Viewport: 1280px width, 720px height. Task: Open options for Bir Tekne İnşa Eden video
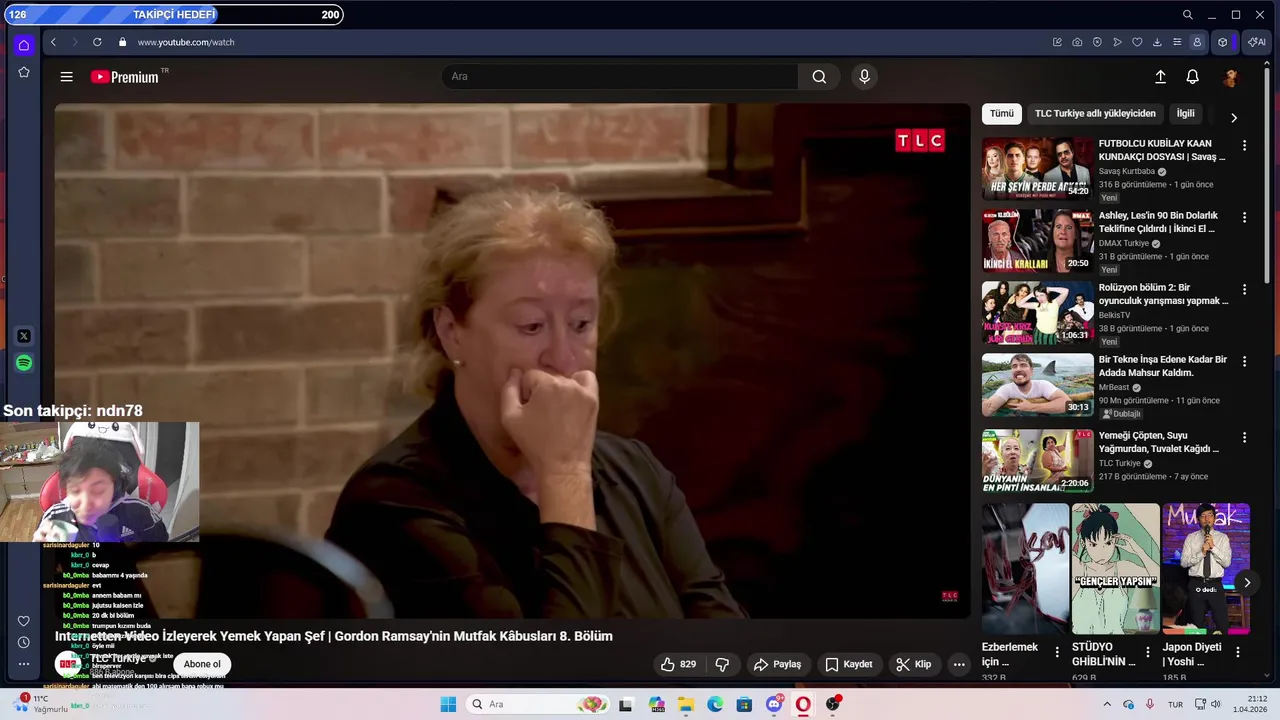pyautogui.click(x=1244, y=362)
